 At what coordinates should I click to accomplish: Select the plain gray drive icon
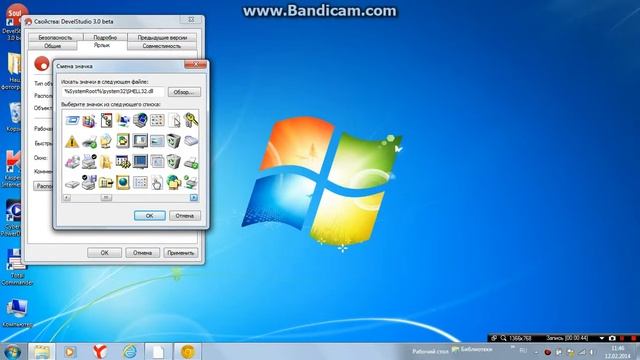[x=72, y=184]
